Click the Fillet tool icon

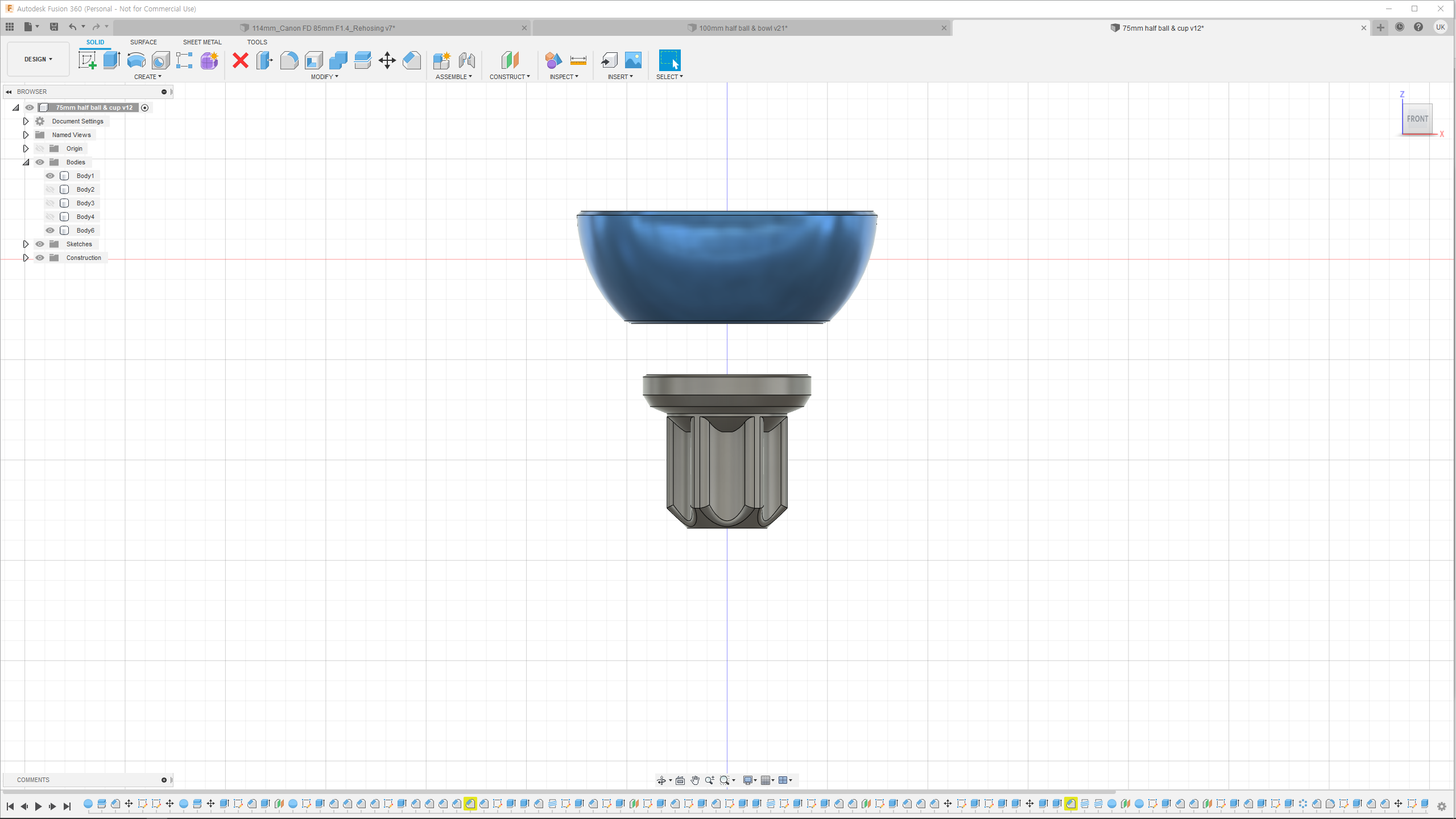pos(289,60)
